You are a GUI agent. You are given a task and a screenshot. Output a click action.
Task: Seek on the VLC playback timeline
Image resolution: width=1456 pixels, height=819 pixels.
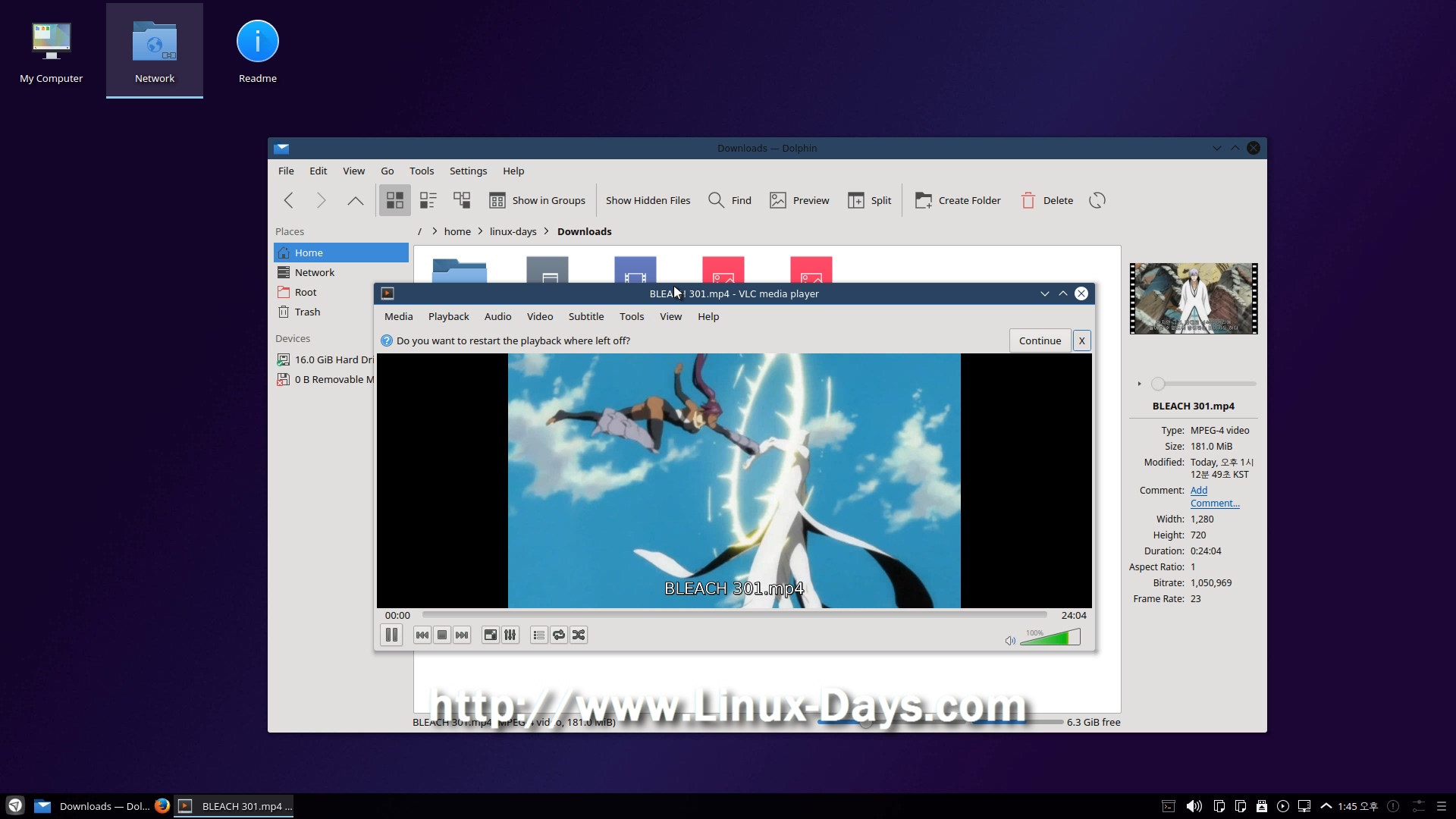(x=734, y=615)
